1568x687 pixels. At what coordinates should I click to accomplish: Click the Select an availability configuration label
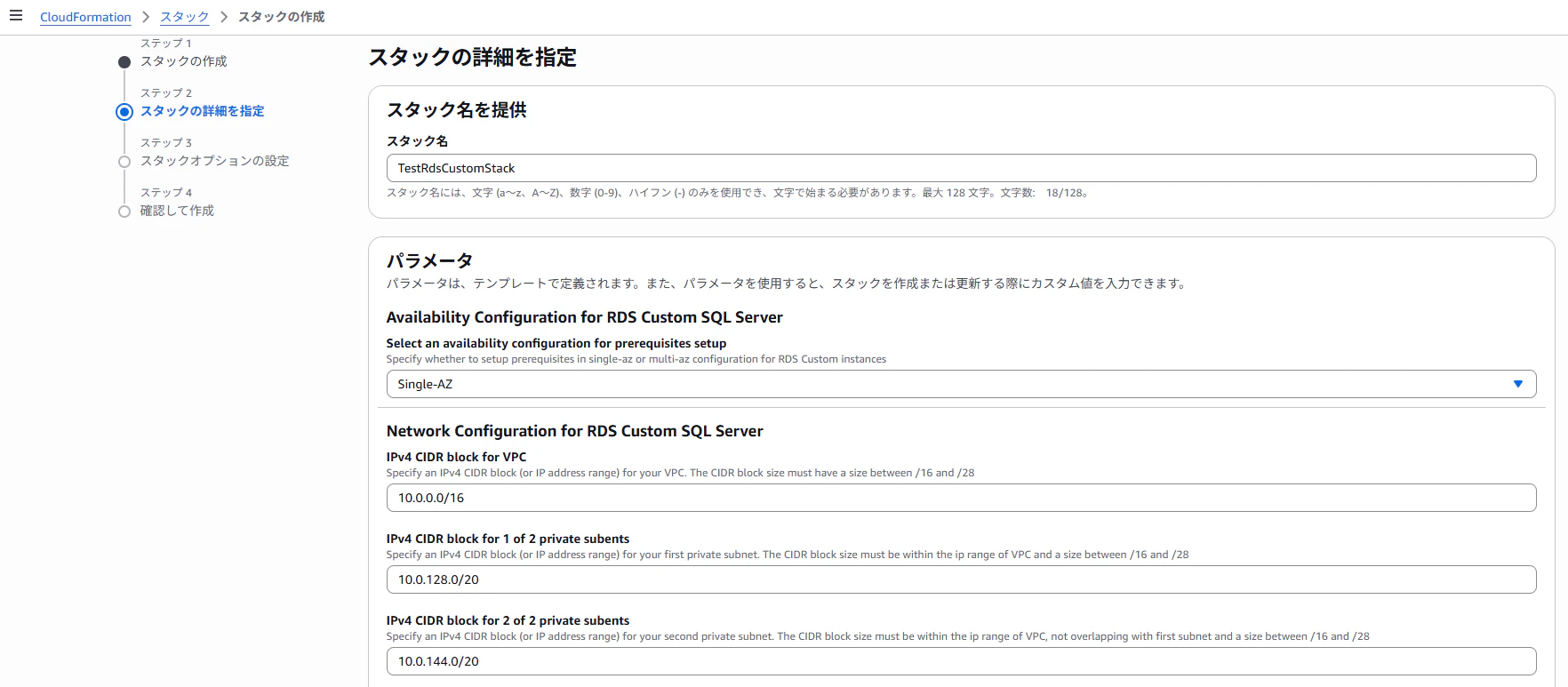(x=556, y=343)
